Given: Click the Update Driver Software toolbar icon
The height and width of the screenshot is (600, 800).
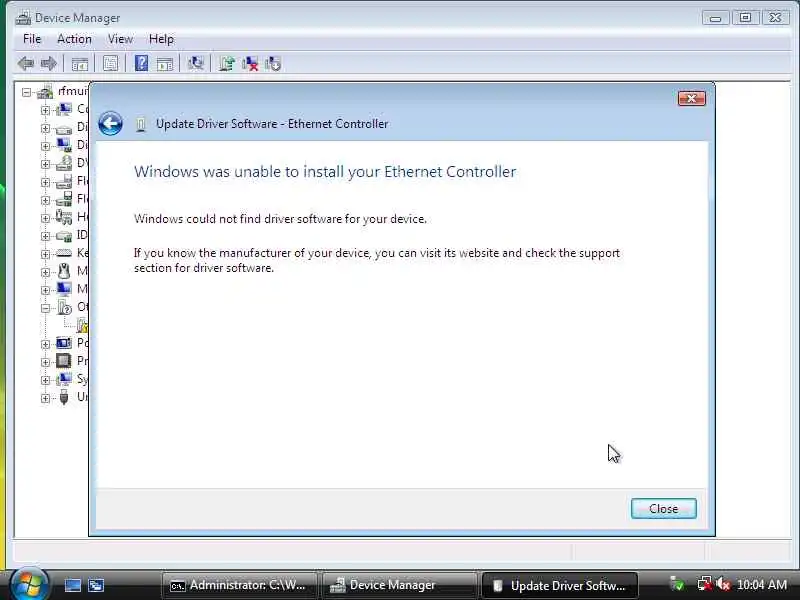Looking at the screenshot, I should pos(227,64).
